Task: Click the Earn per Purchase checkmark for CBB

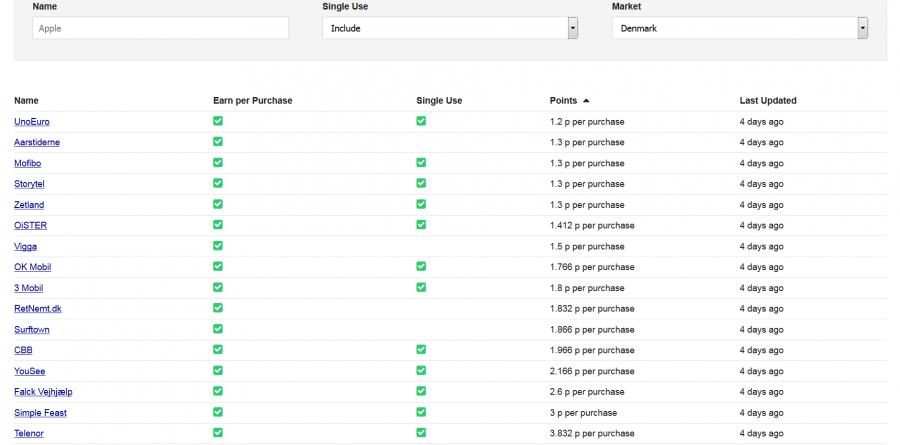Action: pos(218,350)
